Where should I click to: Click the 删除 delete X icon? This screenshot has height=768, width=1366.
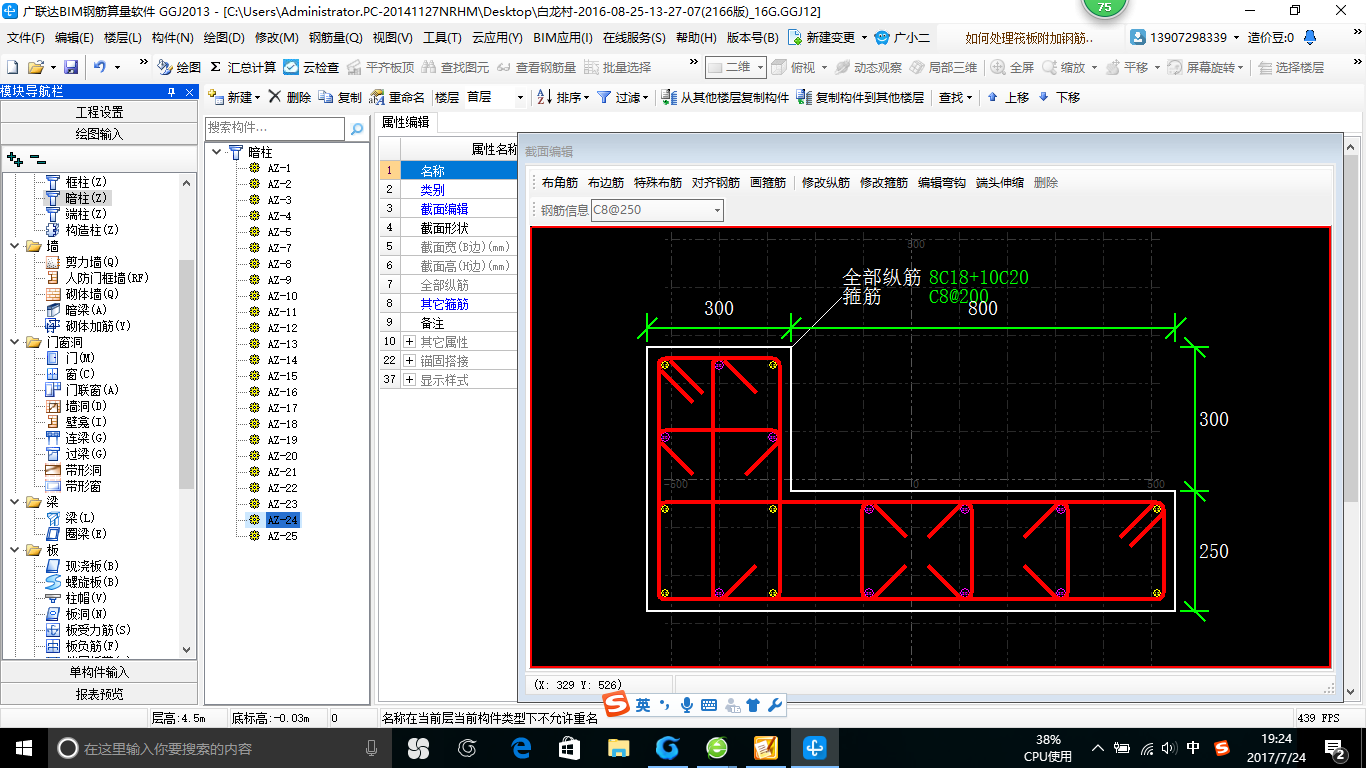tap(275, 97)
